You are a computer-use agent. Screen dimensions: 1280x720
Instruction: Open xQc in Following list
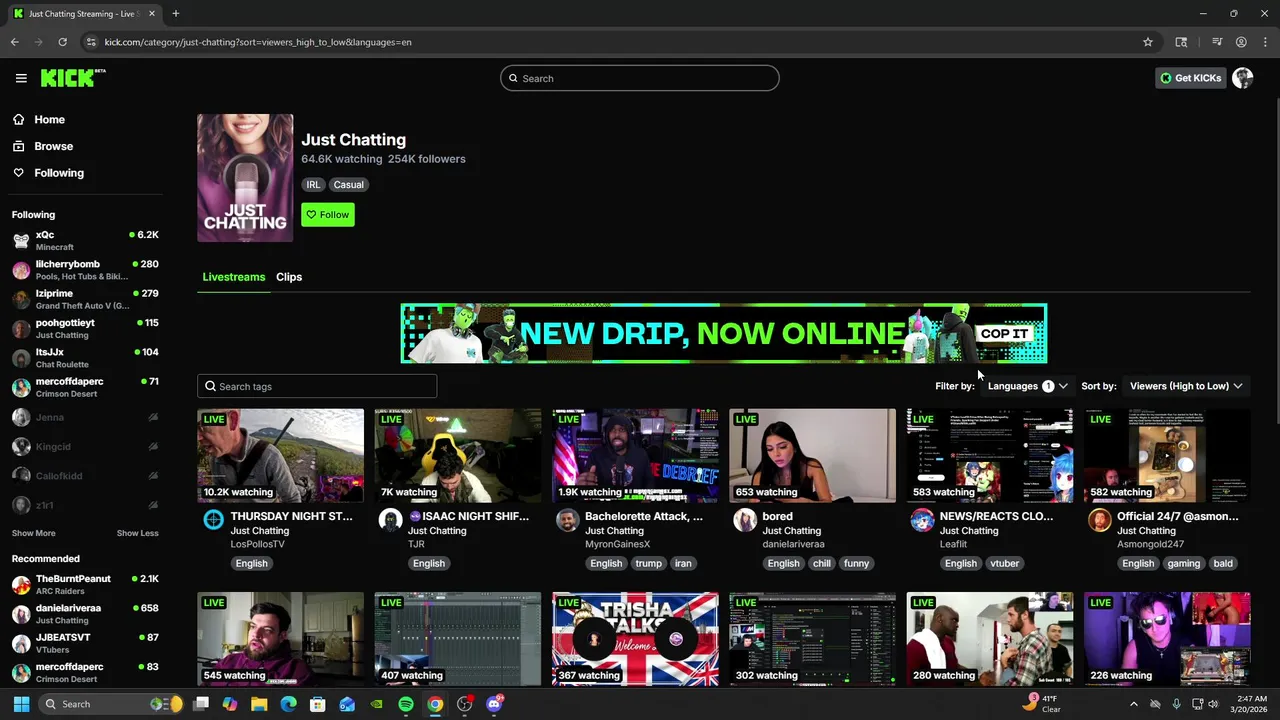pos(85,240)
